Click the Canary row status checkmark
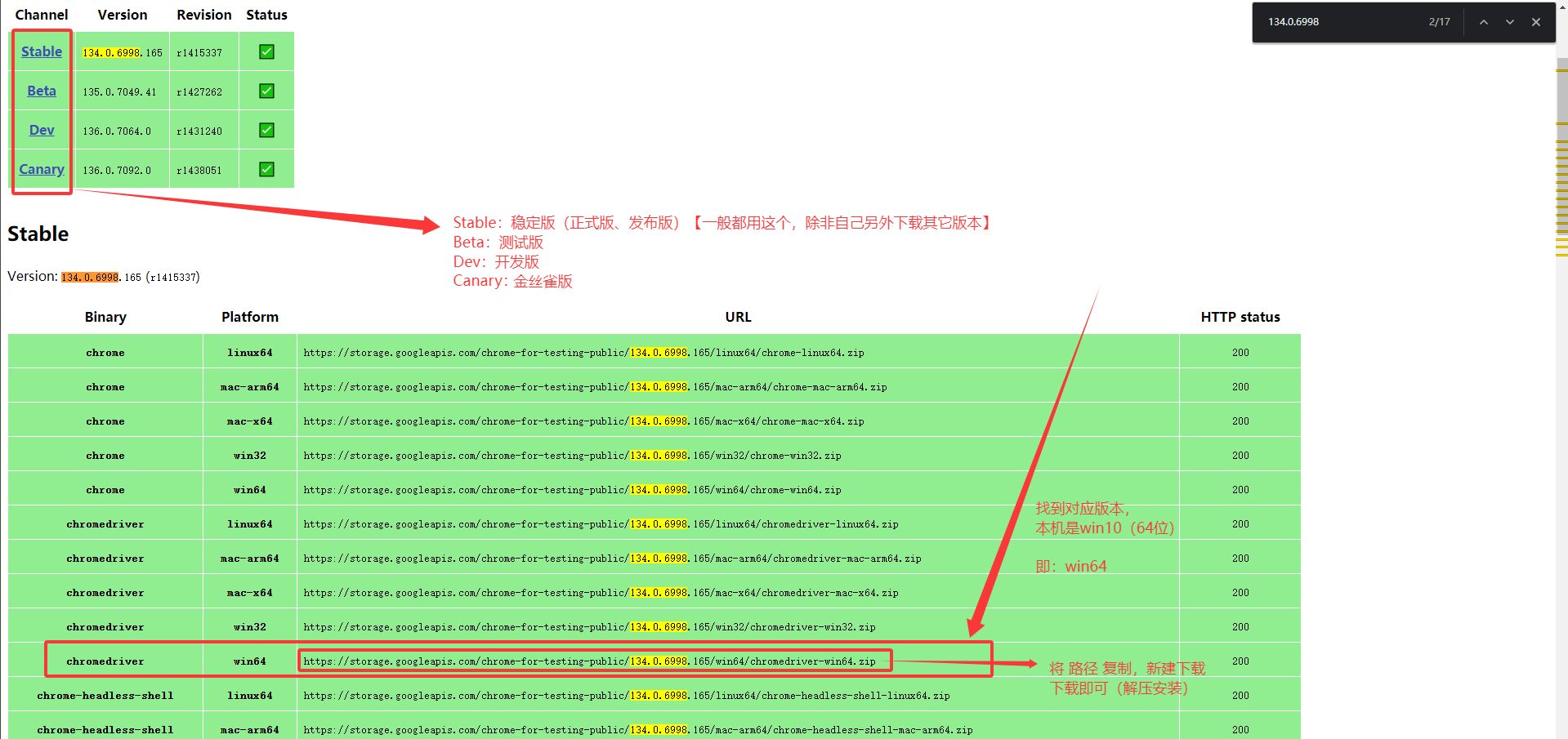 tap(266, 169)
